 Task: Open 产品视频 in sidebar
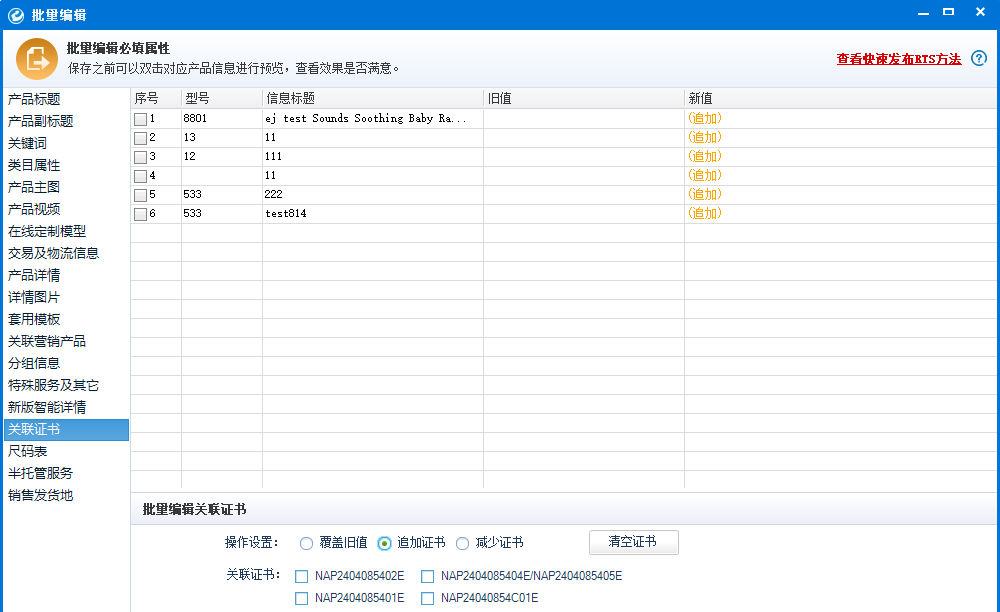tap(34, 209)
